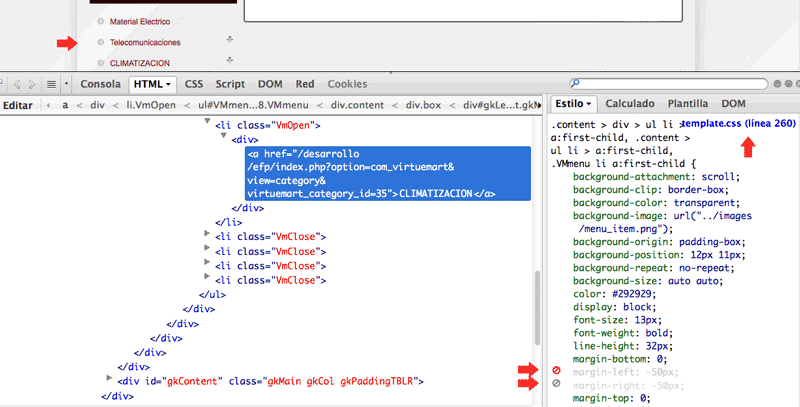The image size is (800, 407).
Task: Open the CLIMATIZACION page menu link
Action: 140,63
